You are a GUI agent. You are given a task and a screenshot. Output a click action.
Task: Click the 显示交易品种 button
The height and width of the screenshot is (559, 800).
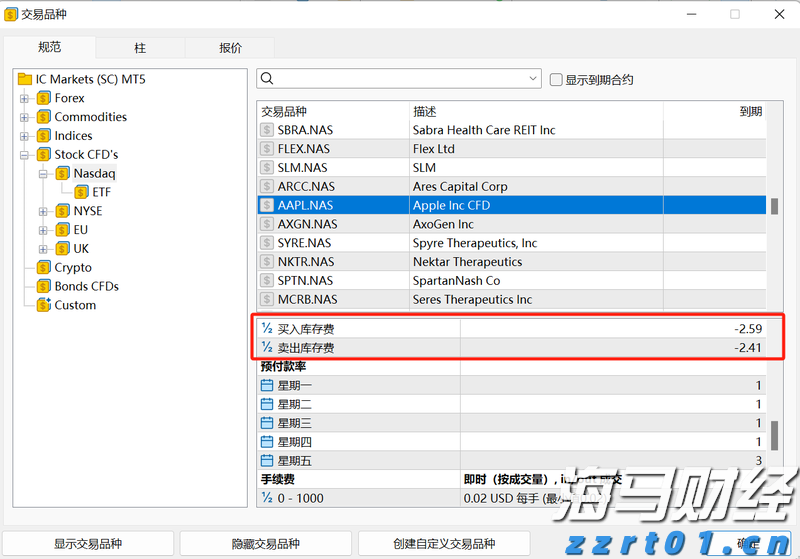tap(88, 544)
